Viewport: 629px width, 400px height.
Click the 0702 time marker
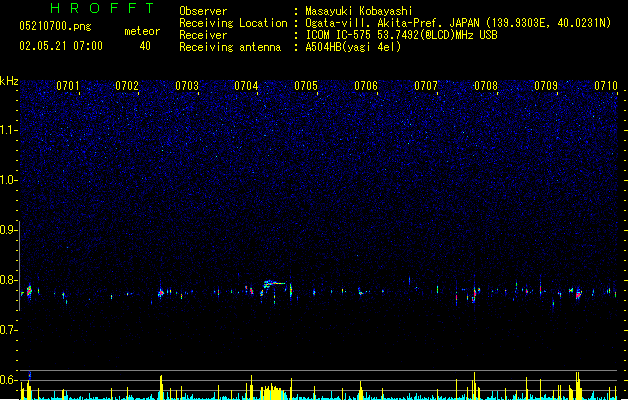pos(127,86)
